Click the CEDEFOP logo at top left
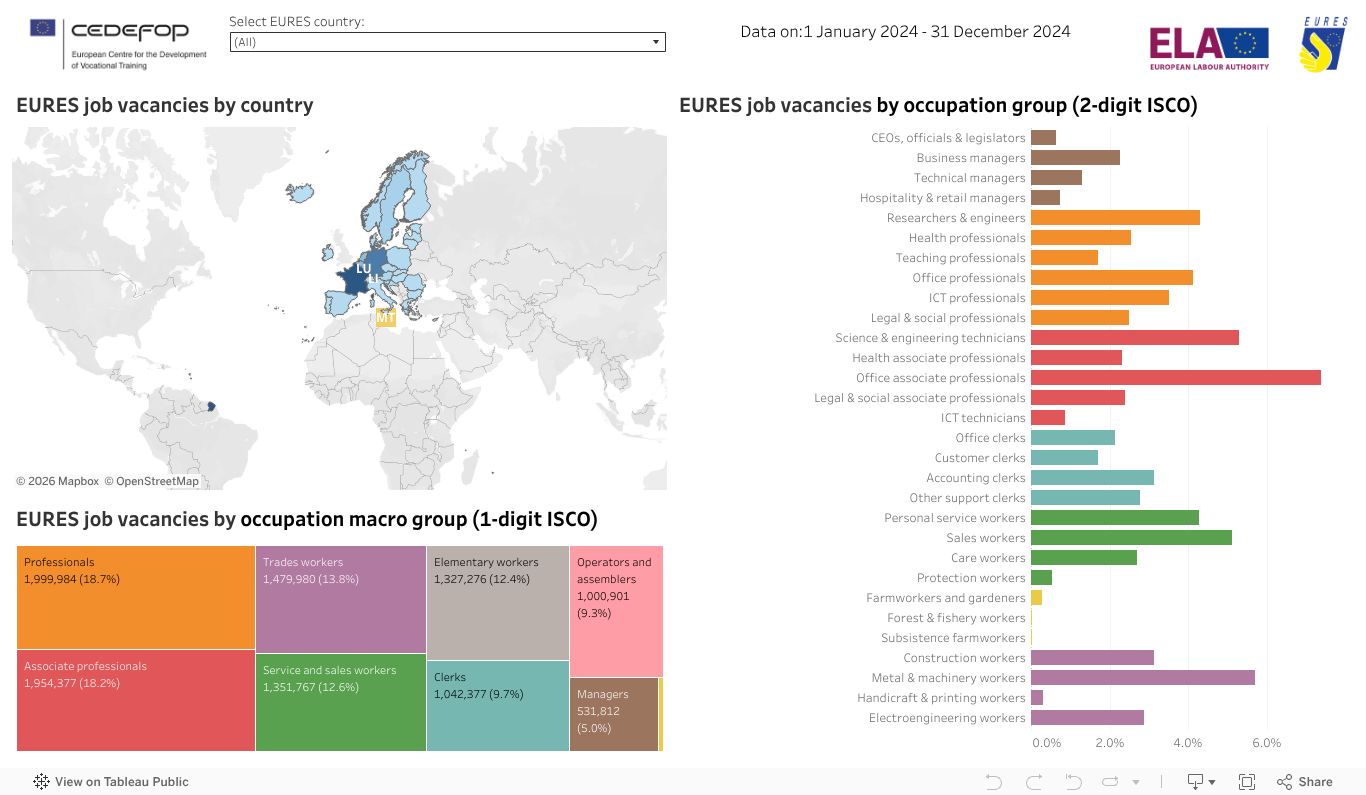The height and width of the screenshot is (795, 1366). coord(118,44)
